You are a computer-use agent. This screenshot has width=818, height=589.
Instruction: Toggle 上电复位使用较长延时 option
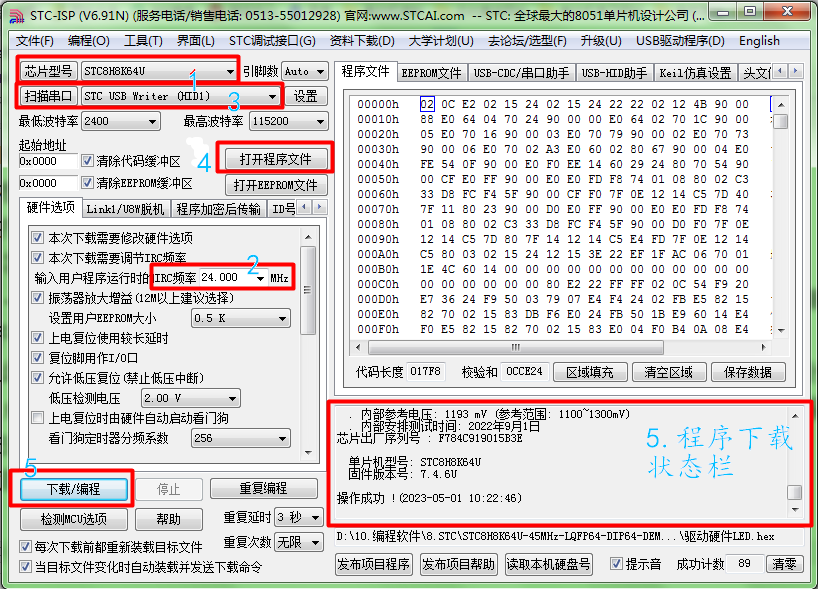click(x=38, y=338)
